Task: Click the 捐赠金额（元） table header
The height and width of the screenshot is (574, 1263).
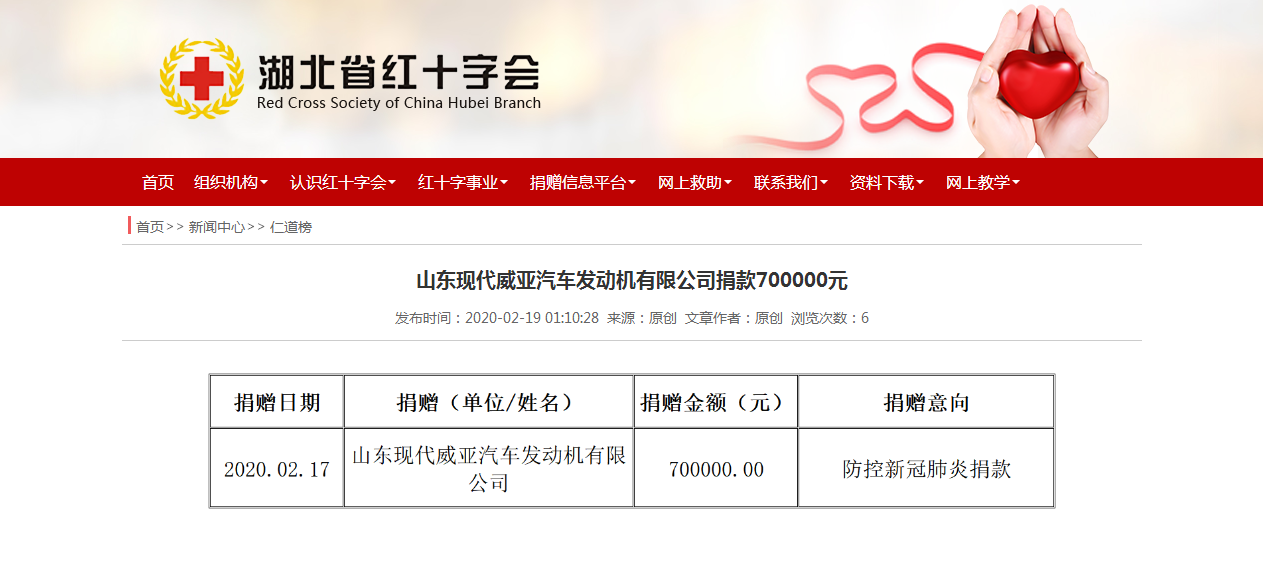Action: click(716, 402)
